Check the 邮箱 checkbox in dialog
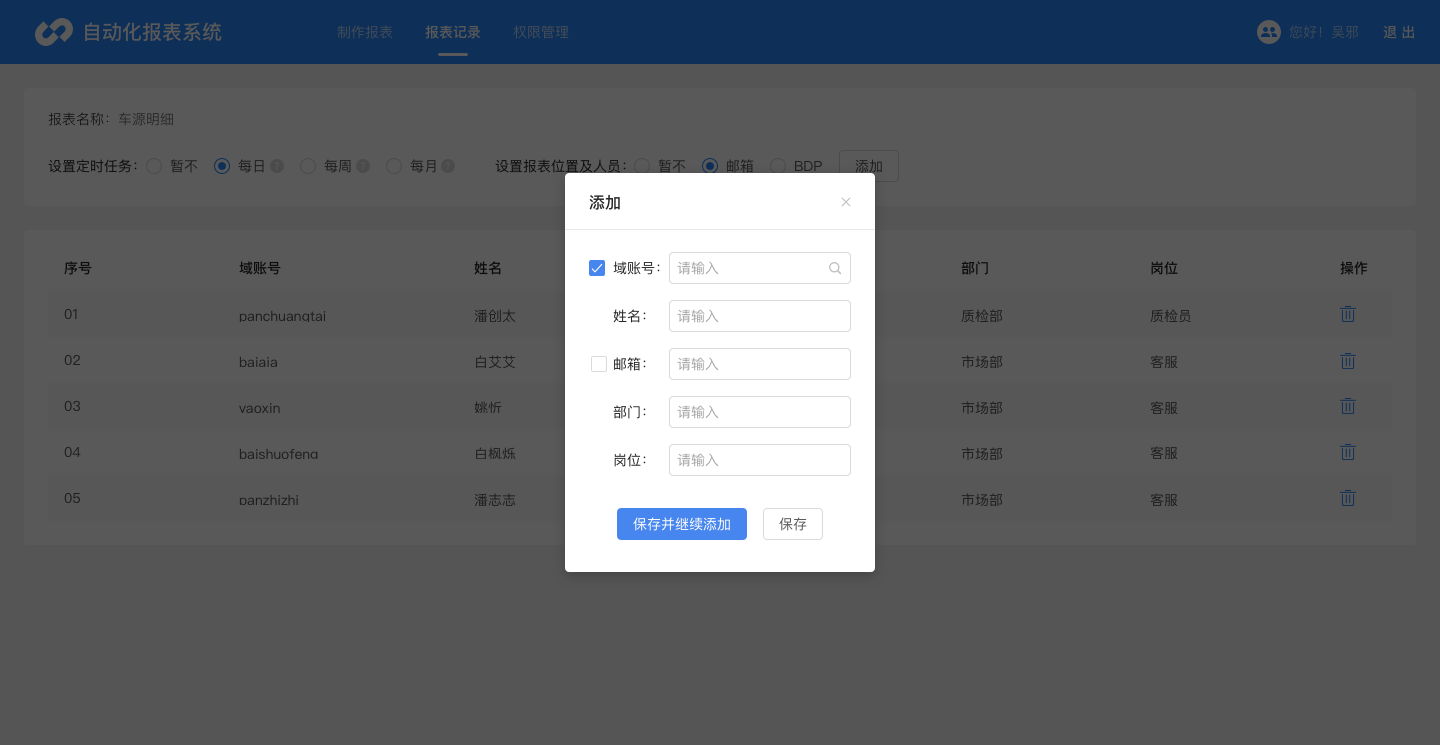1440x745 pixels. pyautogui.click(x=599, y=364)
